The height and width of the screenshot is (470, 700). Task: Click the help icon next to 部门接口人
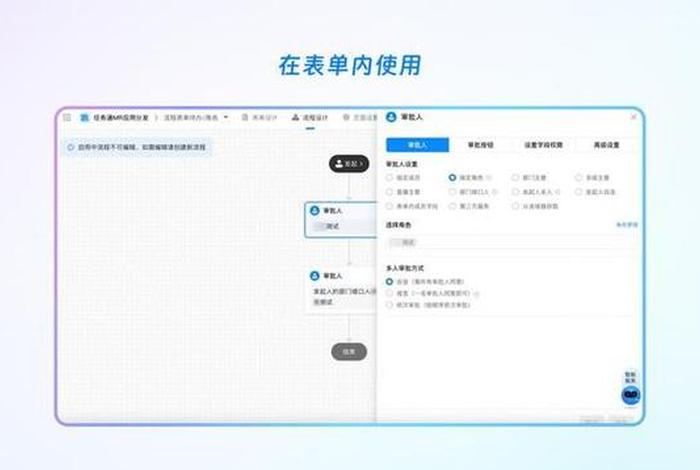(495, 192)
